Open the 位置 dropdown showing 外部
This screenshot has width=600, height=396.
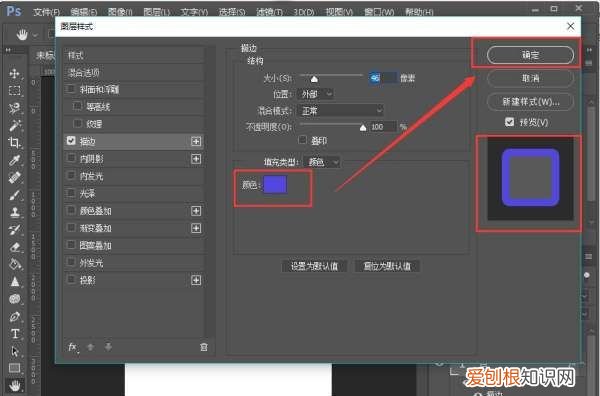[x=315, y=94]
